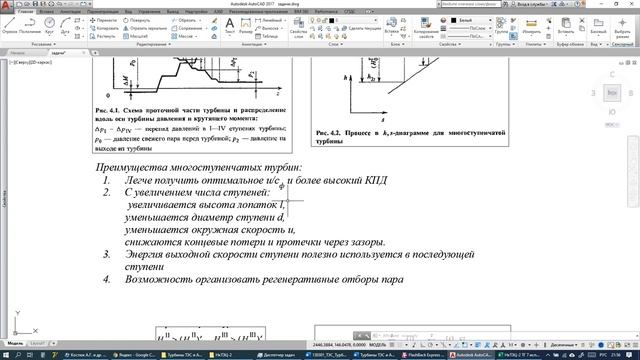Expand the Свойства panel

pos(450,44)
